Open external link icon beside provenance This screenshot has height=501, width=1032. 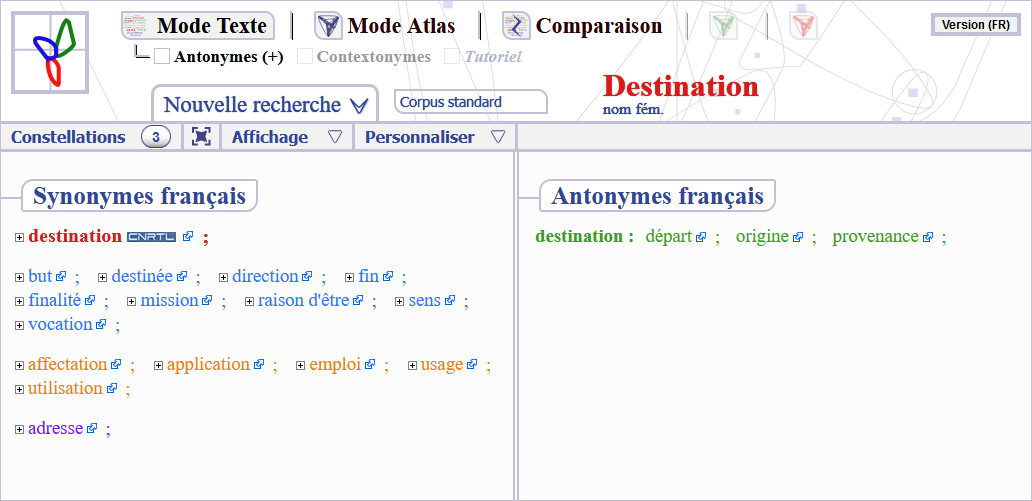pyautogui.click(x=928, y=238)
